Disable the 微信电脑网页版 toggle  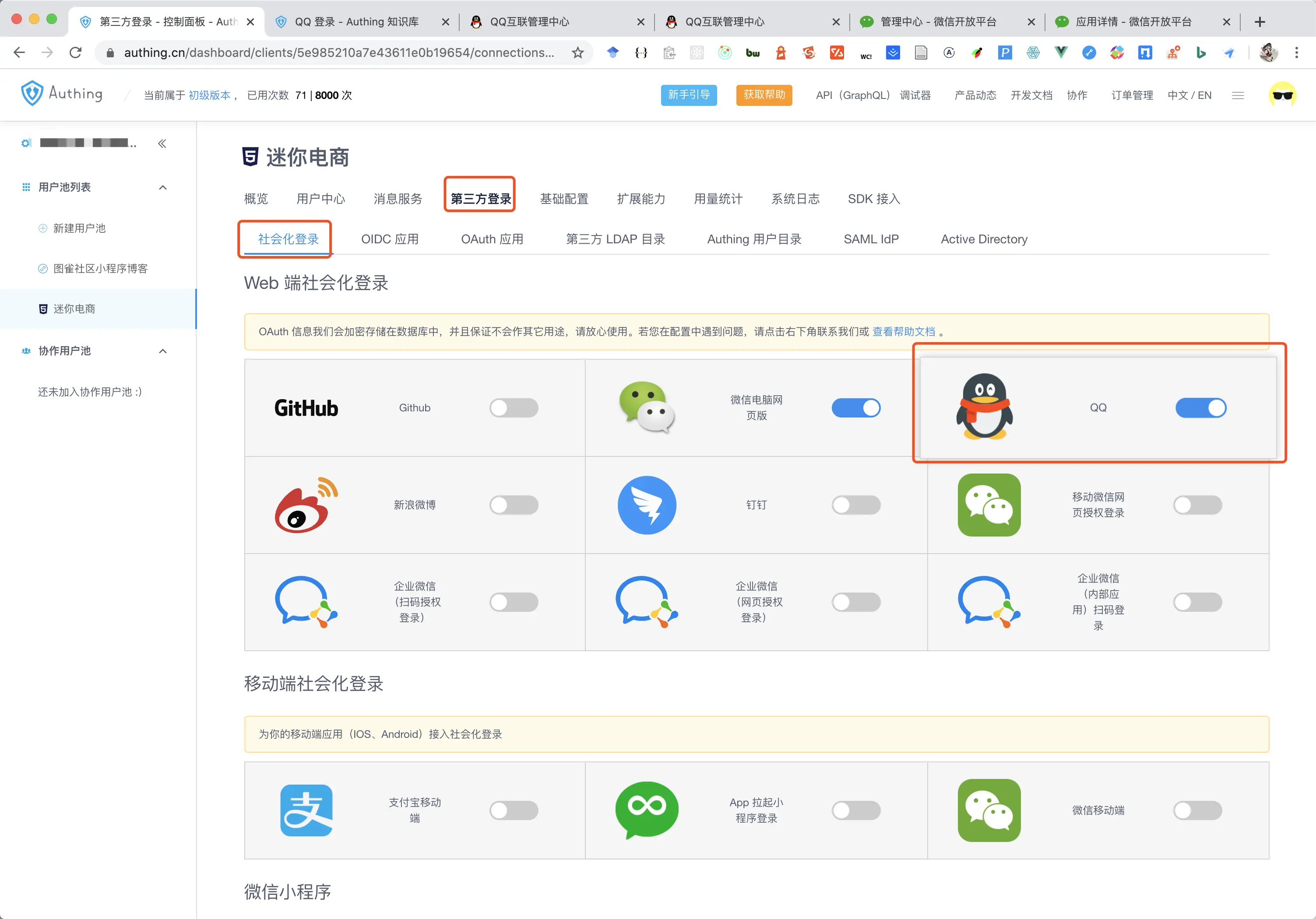pos(856,408)
